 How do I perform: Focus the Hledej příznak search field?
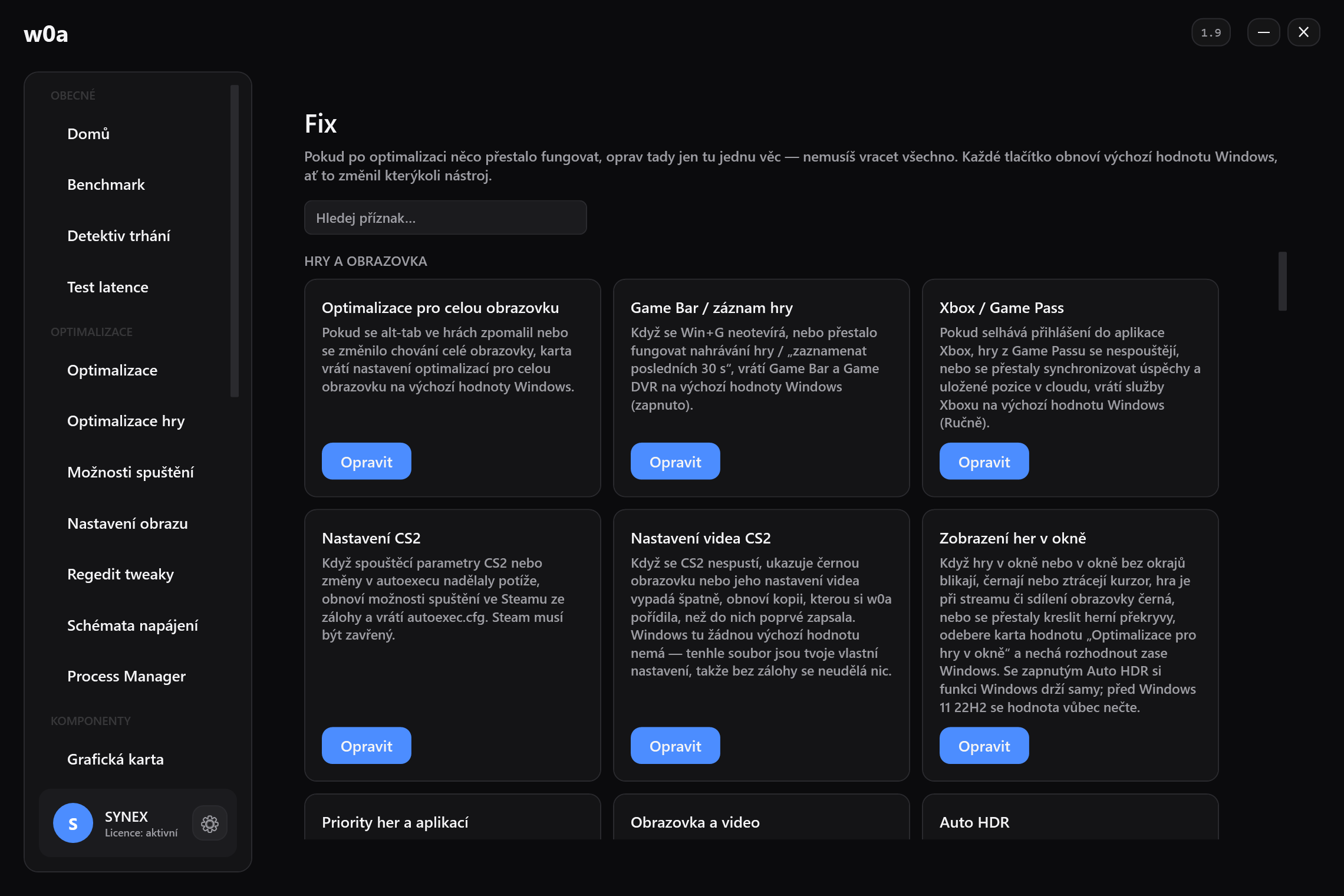(445, 218)
